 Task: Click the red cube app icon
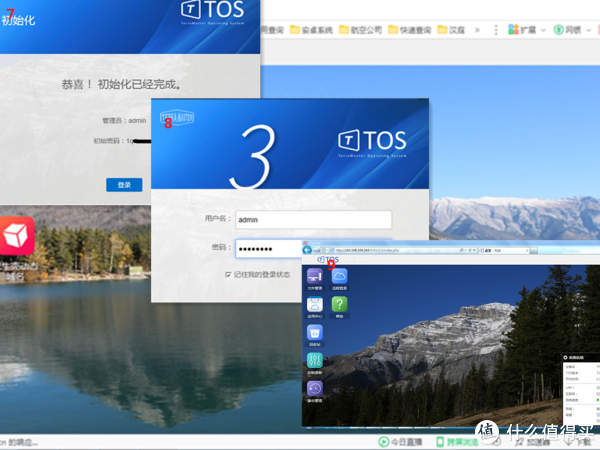click(x=17, y=237)
